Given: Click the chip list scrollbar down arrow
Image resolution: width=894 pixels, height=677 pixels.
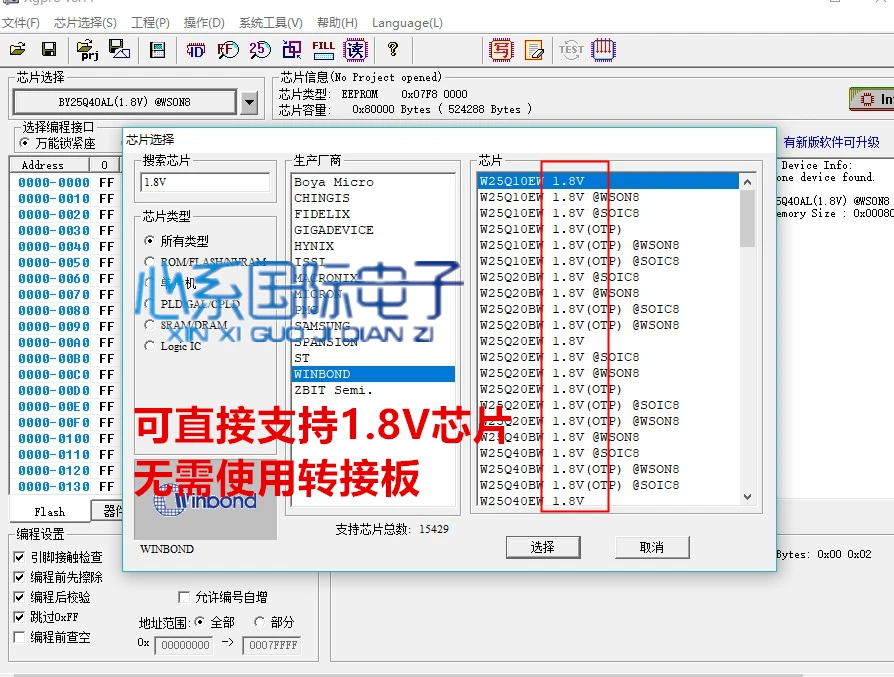Looking at the screenshot, I should pyautogui.click(x=747, y=497).
